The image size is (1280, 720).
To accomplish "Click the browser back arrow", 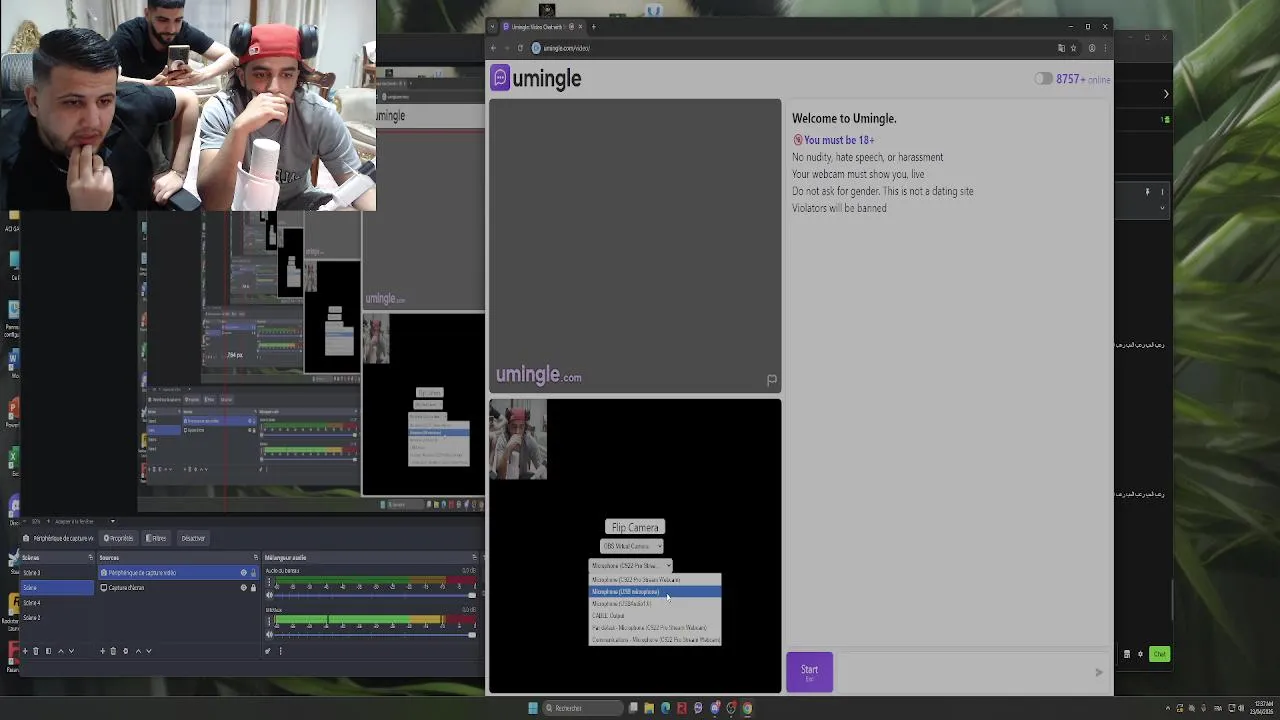I will [x=493, y=48].
